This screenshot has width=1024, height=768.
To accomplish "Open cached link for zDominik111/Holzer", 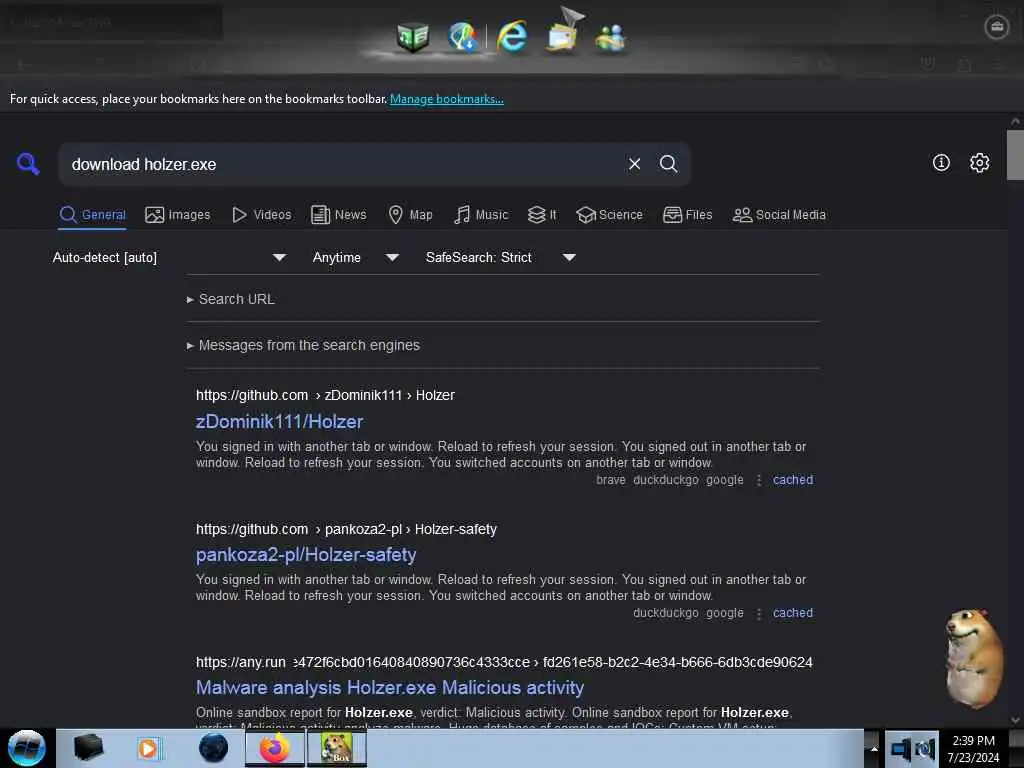I will click(793, 480).
